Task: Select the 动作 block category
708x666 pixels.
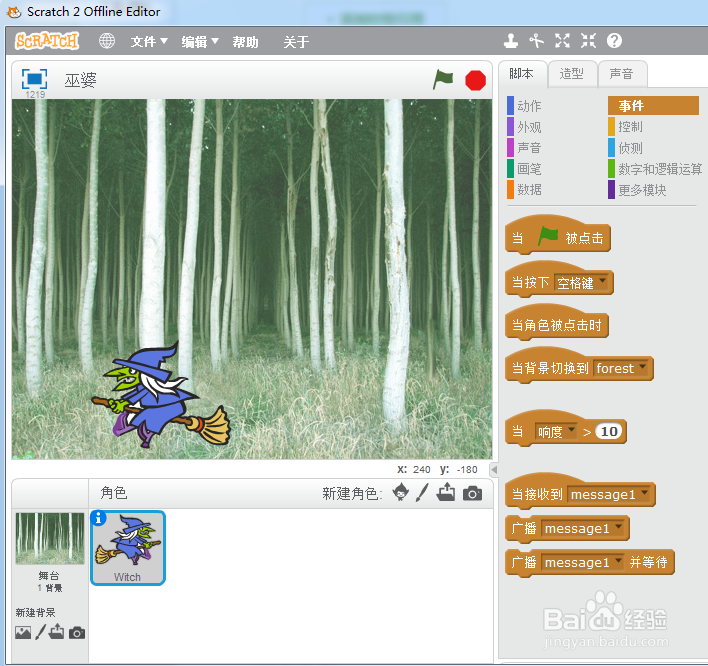Action: point(524,106)
